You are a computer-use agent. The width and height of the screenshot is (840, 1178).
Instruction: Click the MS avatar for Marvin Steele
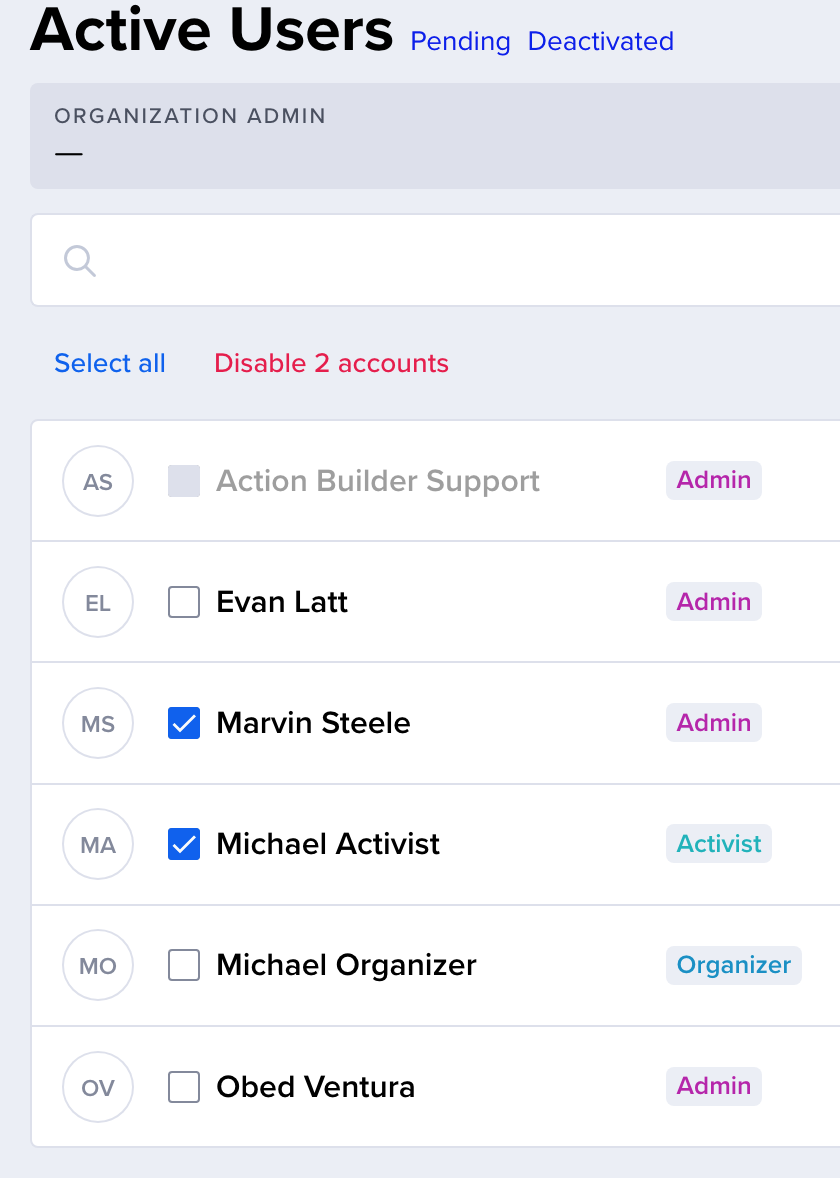[98, 723]
